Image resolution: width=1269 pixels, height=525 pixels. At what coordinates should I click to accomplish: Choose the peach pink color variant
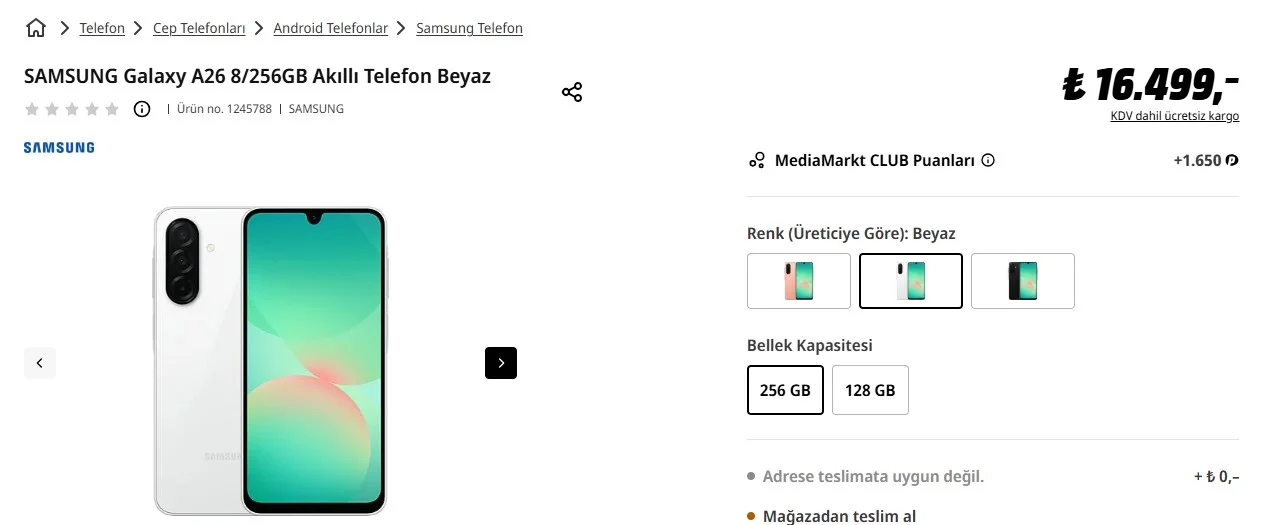click(x=799, y=281)
